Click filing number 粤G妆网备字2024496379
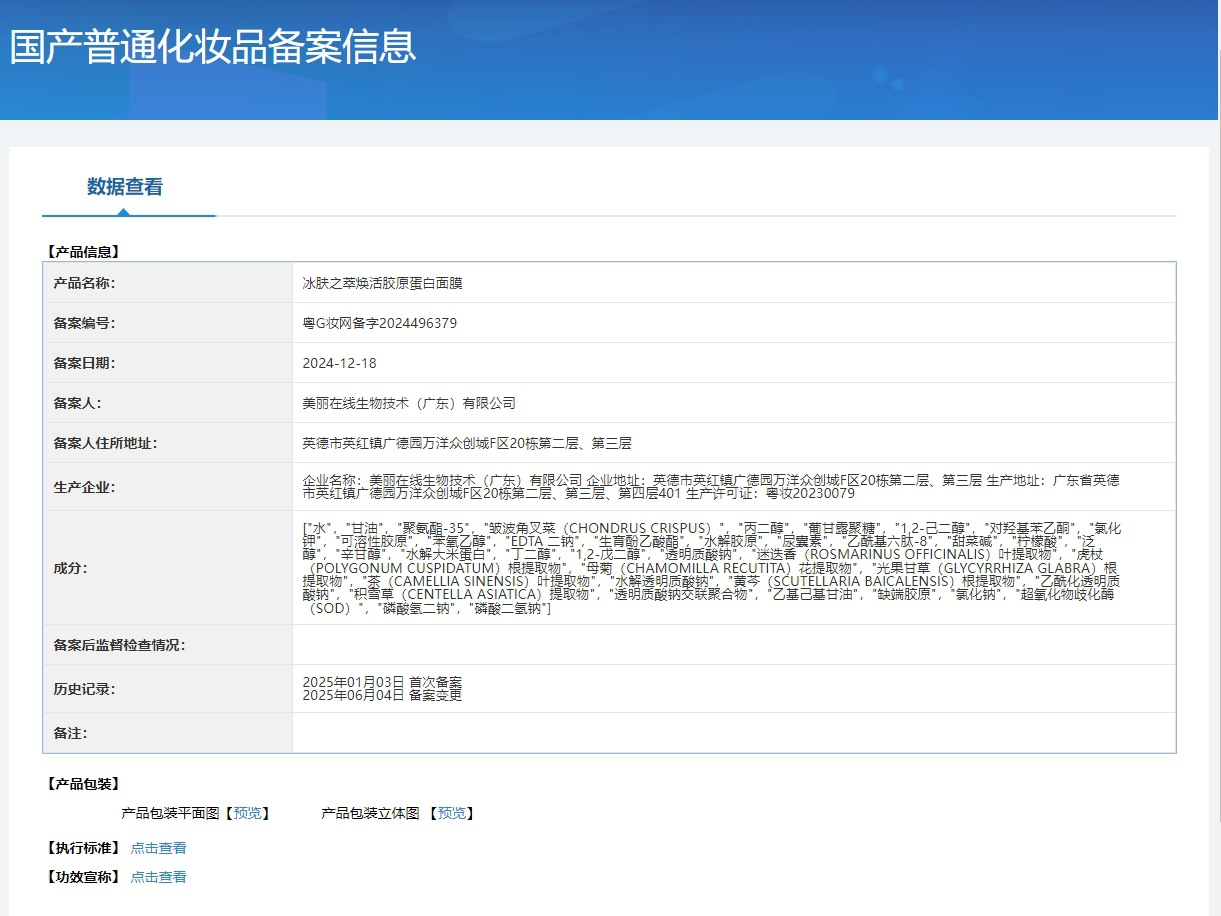The height and width of the screenshot is (916, 1221). 380,323
